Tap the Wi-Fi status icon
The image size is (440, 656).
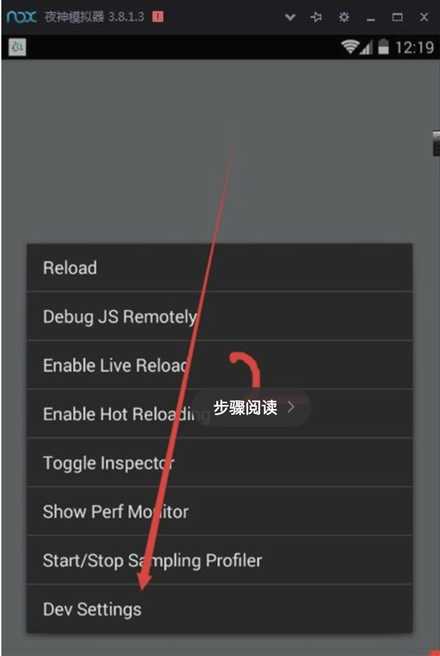point(350,47)
